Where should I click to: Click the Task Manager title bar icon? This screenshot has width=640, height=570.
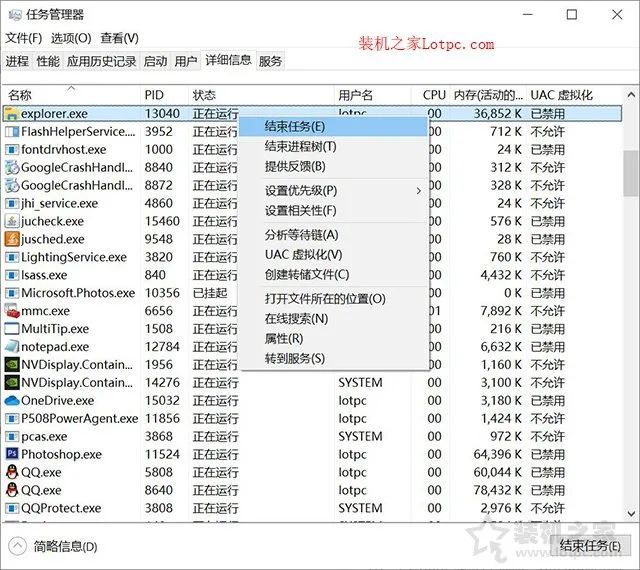click(x=15, y=15)
